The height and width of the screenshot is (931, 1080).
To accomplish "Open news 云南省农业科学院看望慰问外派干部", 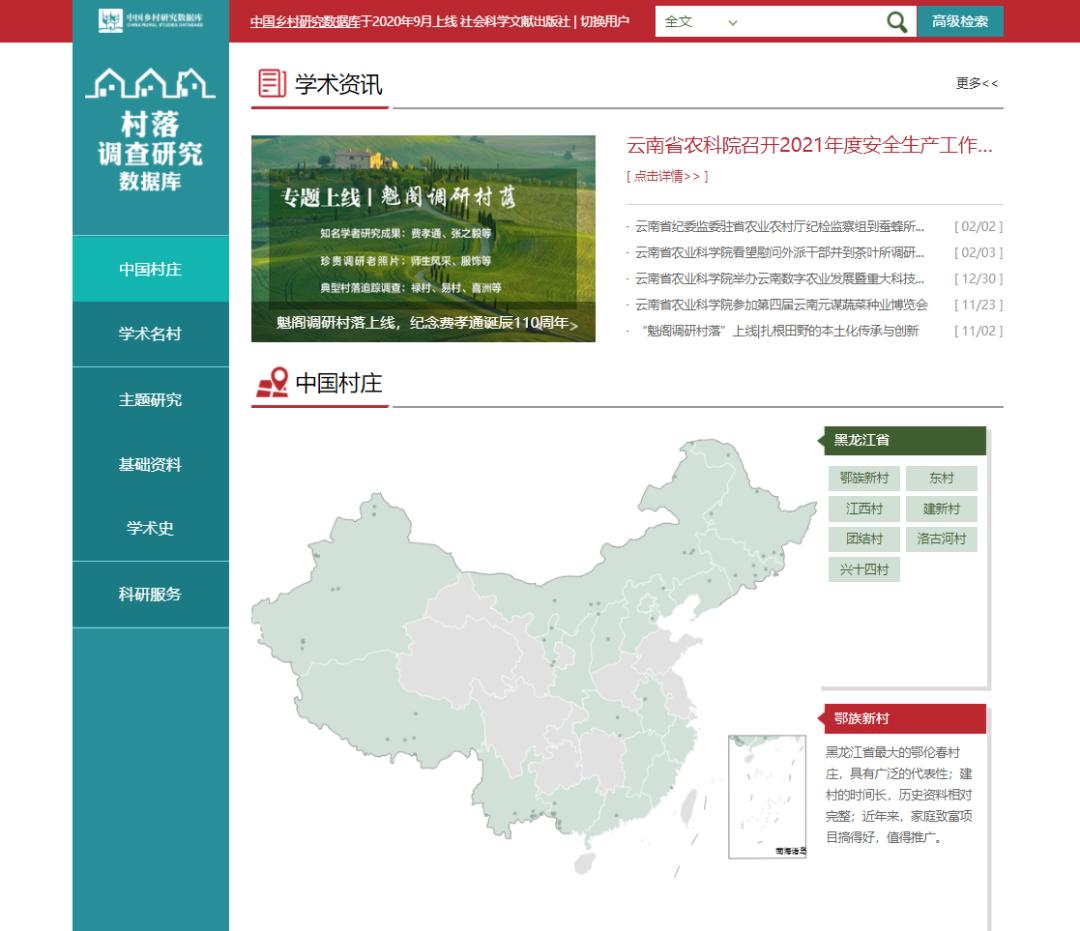I will pyautogui.click(x=779, y=253).
